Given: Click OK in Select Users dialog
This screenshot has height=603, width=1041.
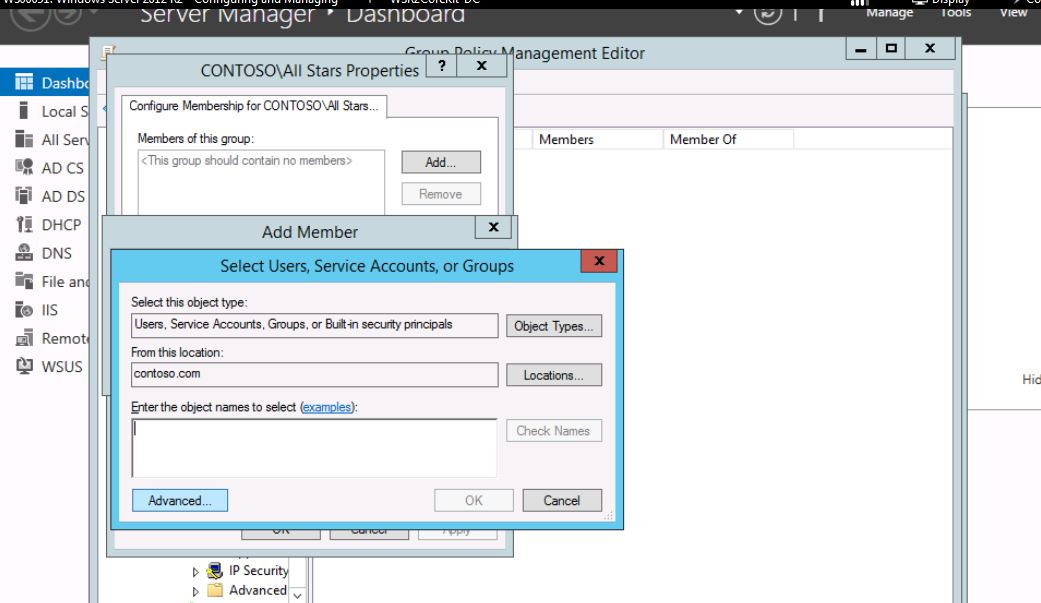Looking at the screenshot, I should [474, 501].
